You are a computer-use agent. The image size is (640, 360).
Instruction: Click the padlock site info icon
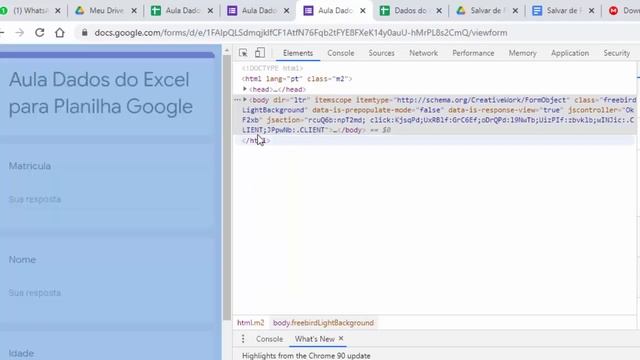click(84, 33)
